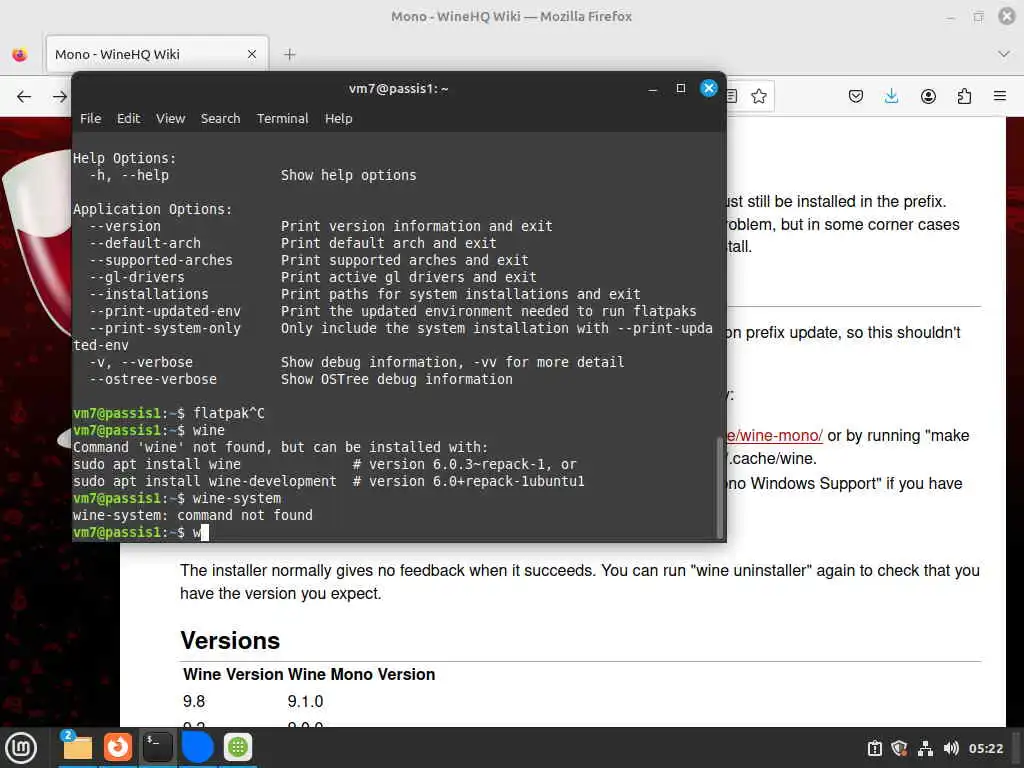The height and width of the screenshot is (768, 1024).
Task: Open a new Firefox tab with plus
Action: click(x=290, y=54)
